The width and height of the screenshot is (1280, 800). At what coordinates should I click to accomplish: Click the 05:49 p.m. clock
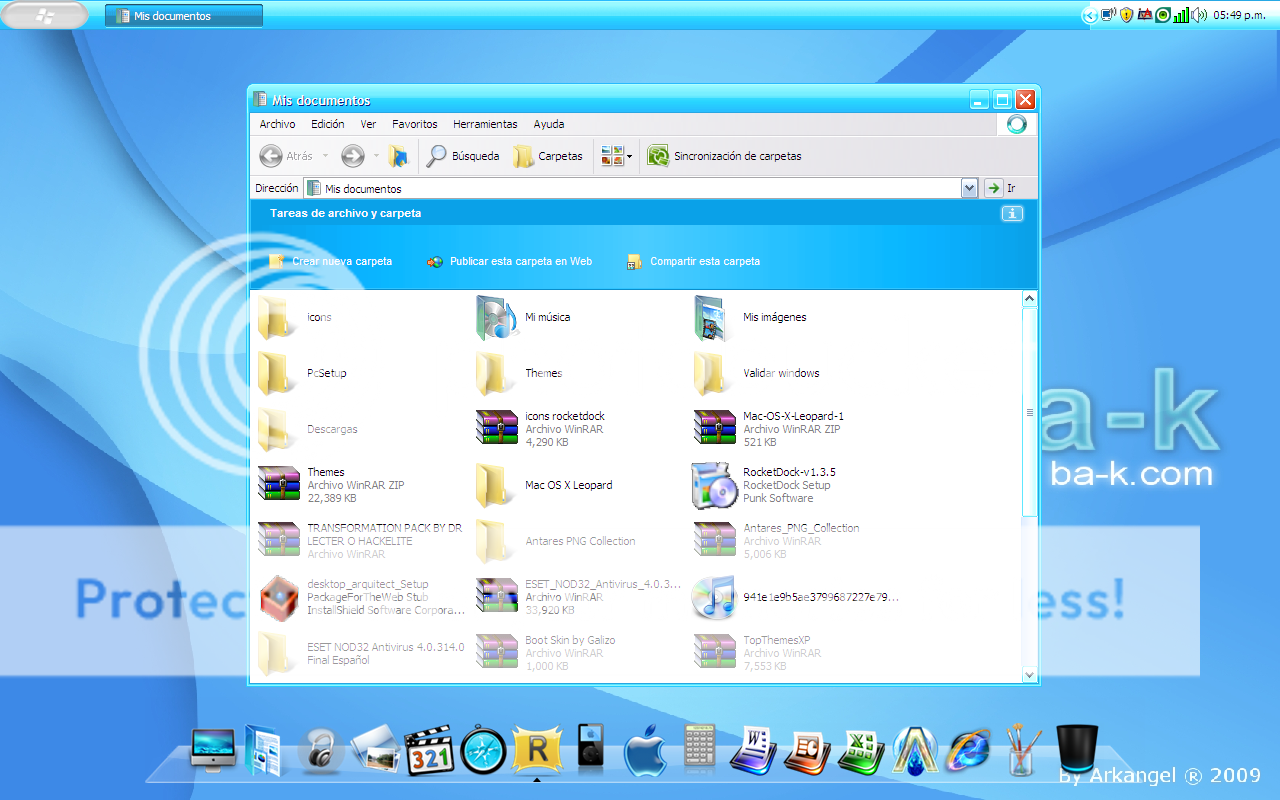click(x=1239, y=15)
